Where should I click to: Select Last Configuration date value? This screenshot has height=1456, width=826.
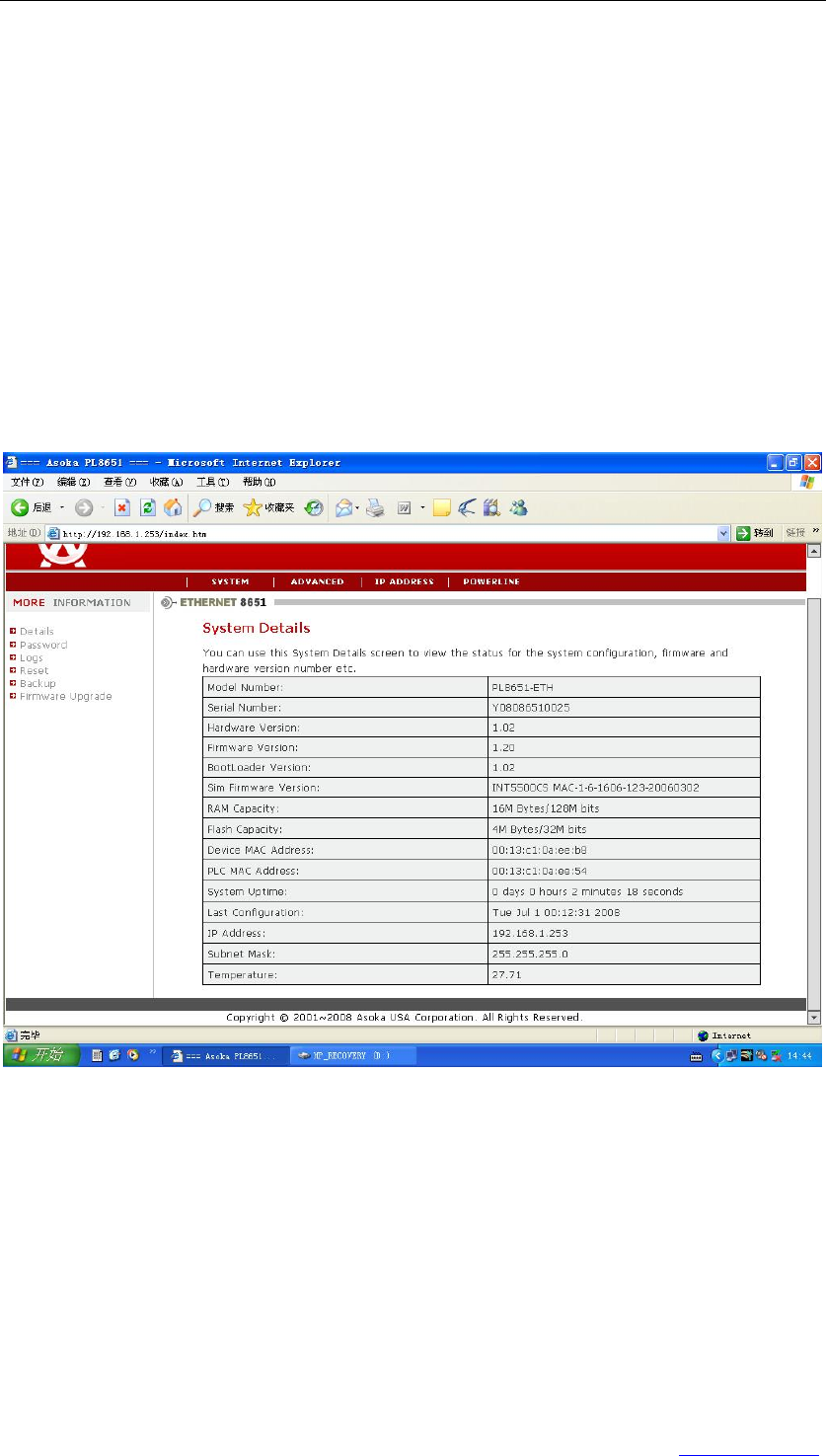556,912
